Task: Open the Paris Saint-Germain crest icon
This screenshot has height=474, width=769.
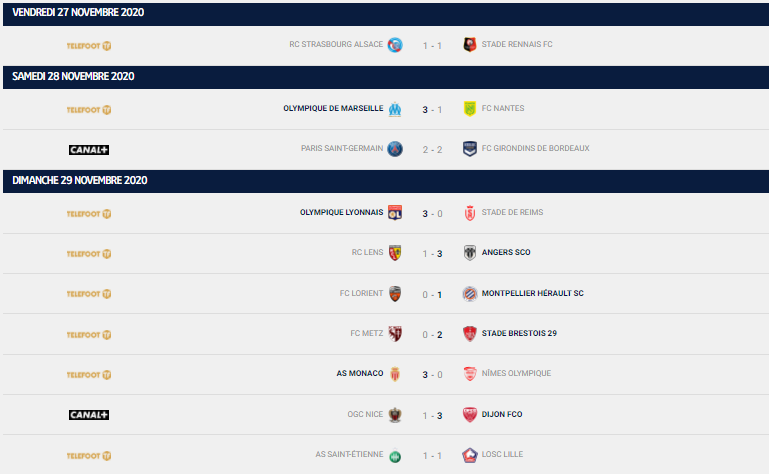Action: click(x=395, y=149)
